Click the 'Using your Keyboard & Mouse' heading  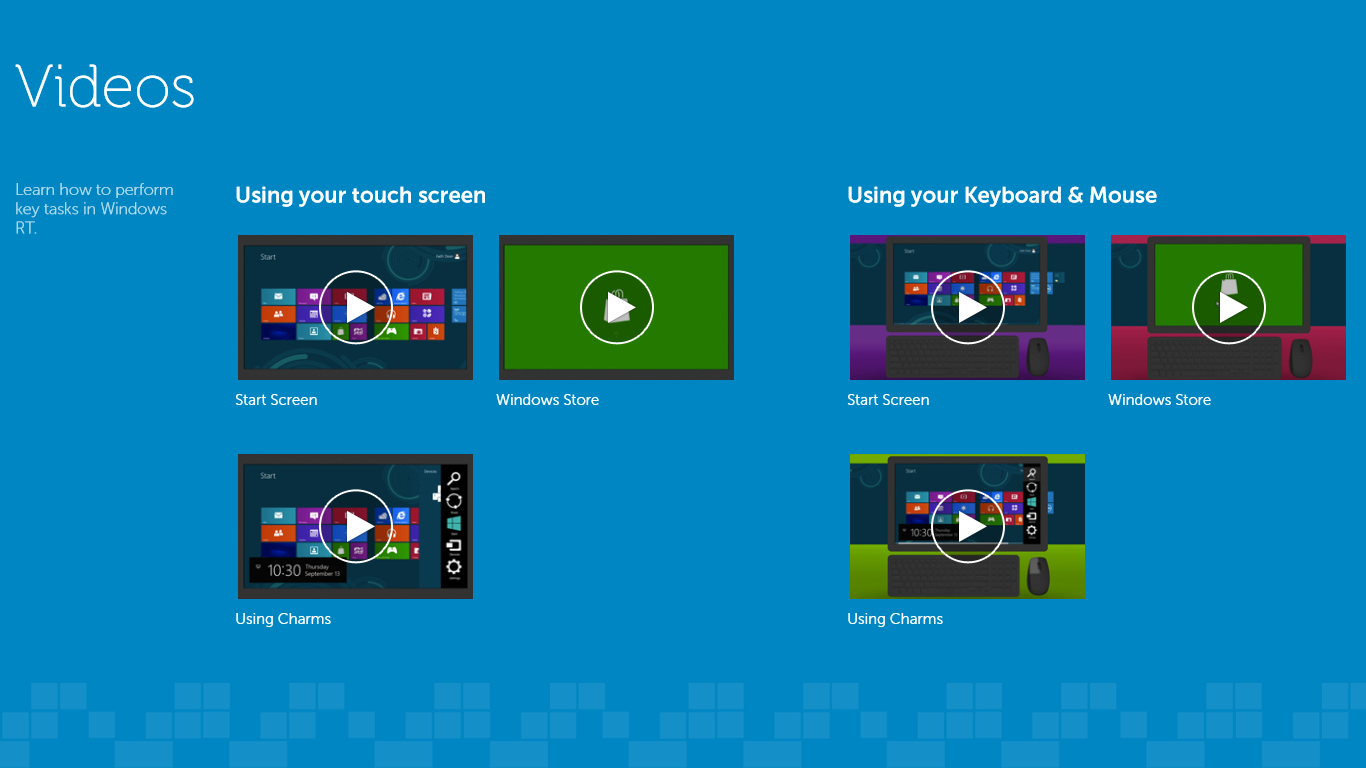[1002, 196]
